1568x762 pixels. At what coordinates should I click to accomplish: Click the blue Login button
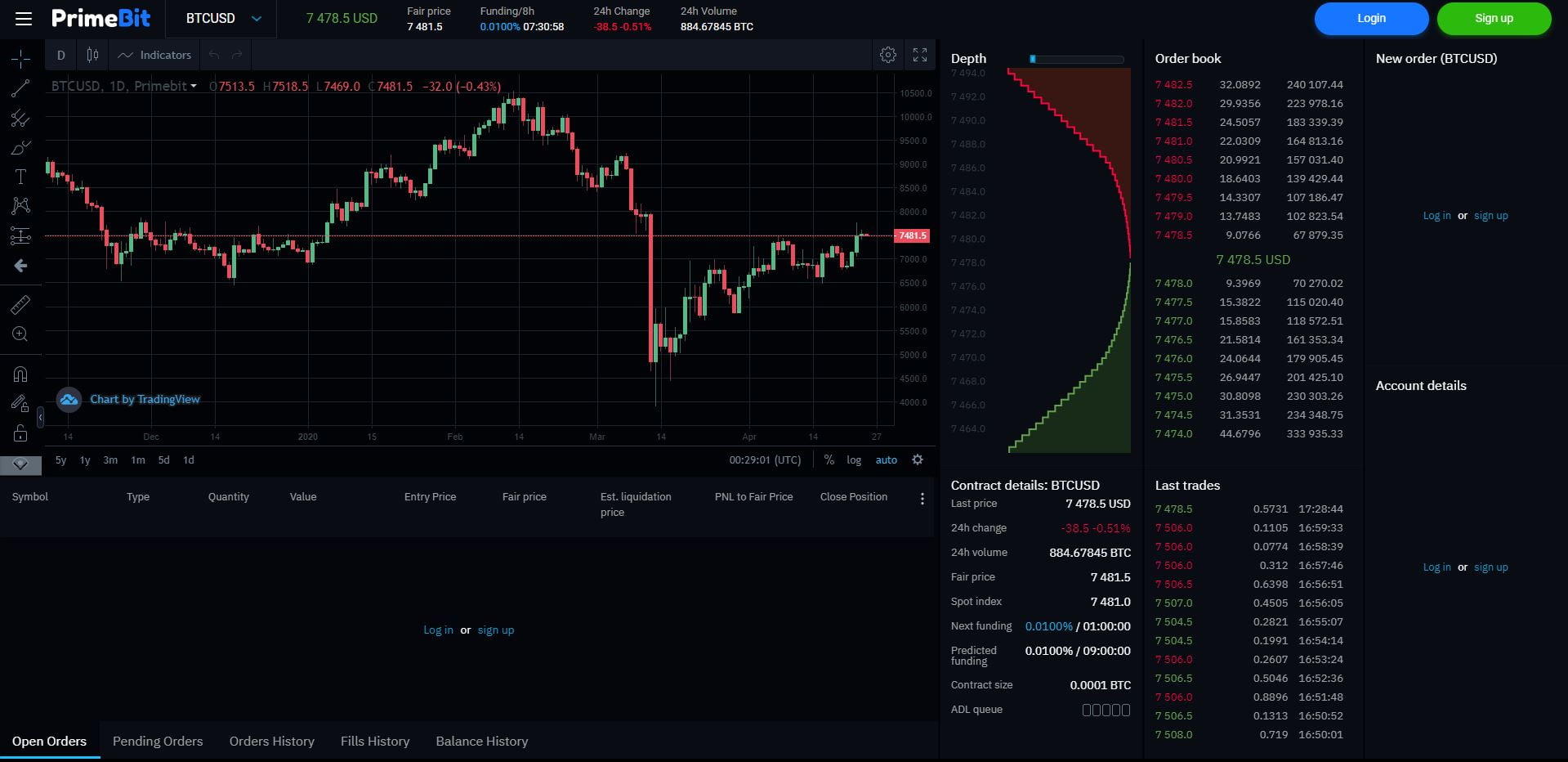[x=1371, y=19]
